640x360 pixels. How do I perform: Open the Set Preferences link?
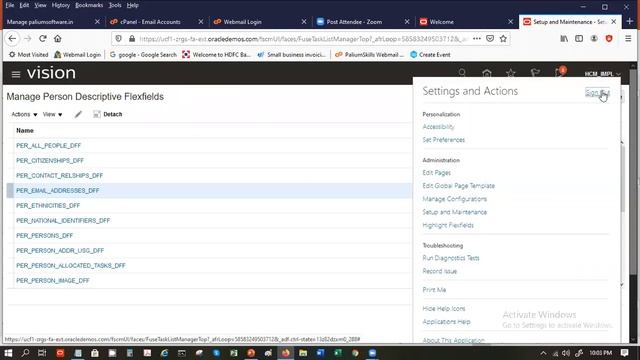click(443, 140)
